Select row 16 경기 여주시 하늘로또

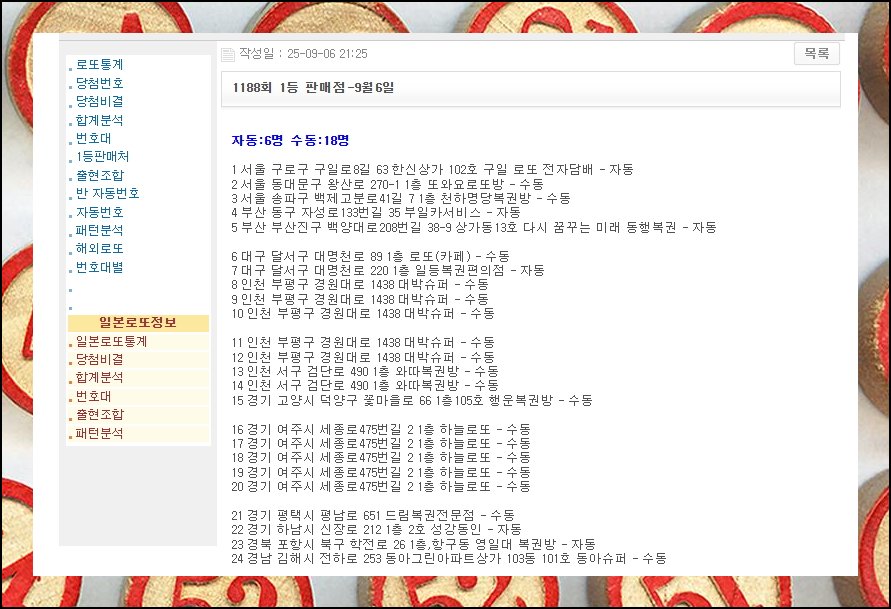381,429
